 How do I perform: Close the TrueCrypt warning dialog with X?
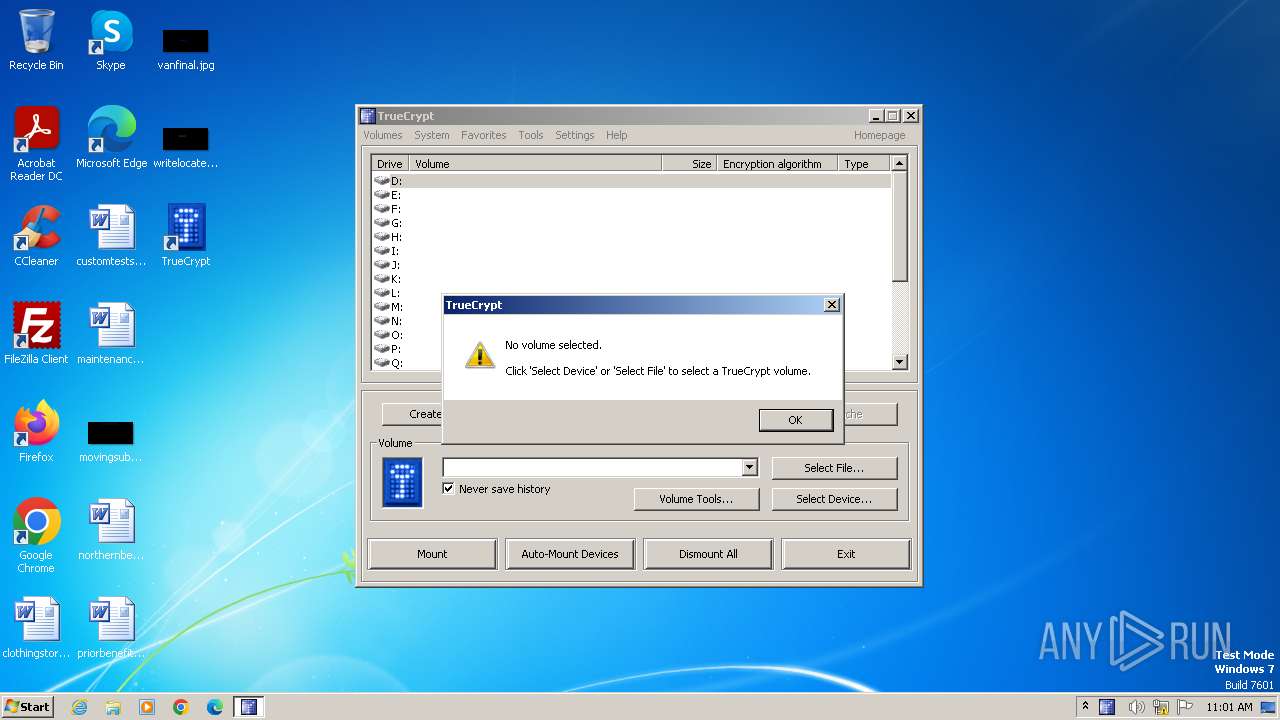point(831,305)
